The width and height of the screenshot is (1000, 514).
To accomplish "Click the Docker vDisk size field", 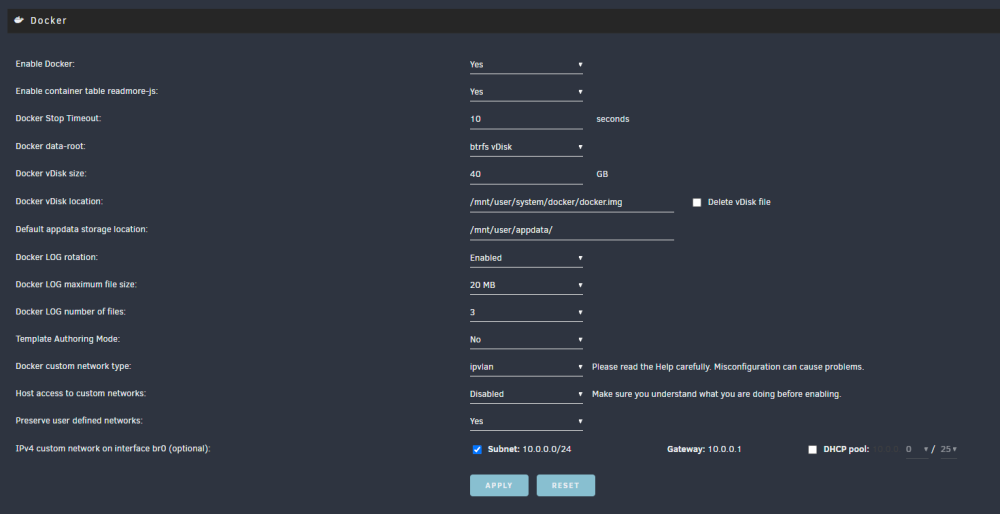I will click(x=526, y=175).
